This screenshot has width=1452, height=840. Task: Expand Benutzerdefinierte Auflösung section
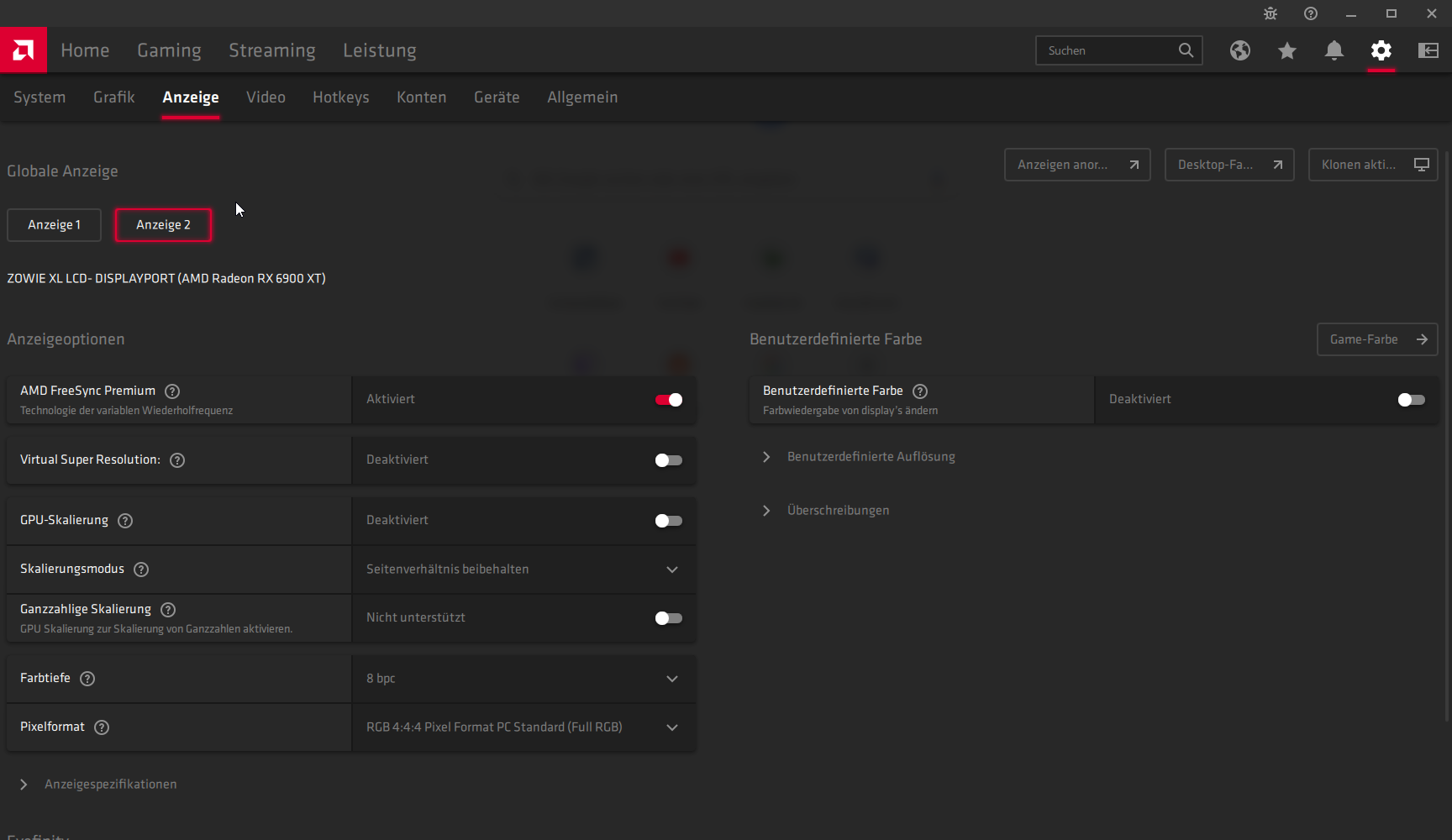[x=860, y=457]
